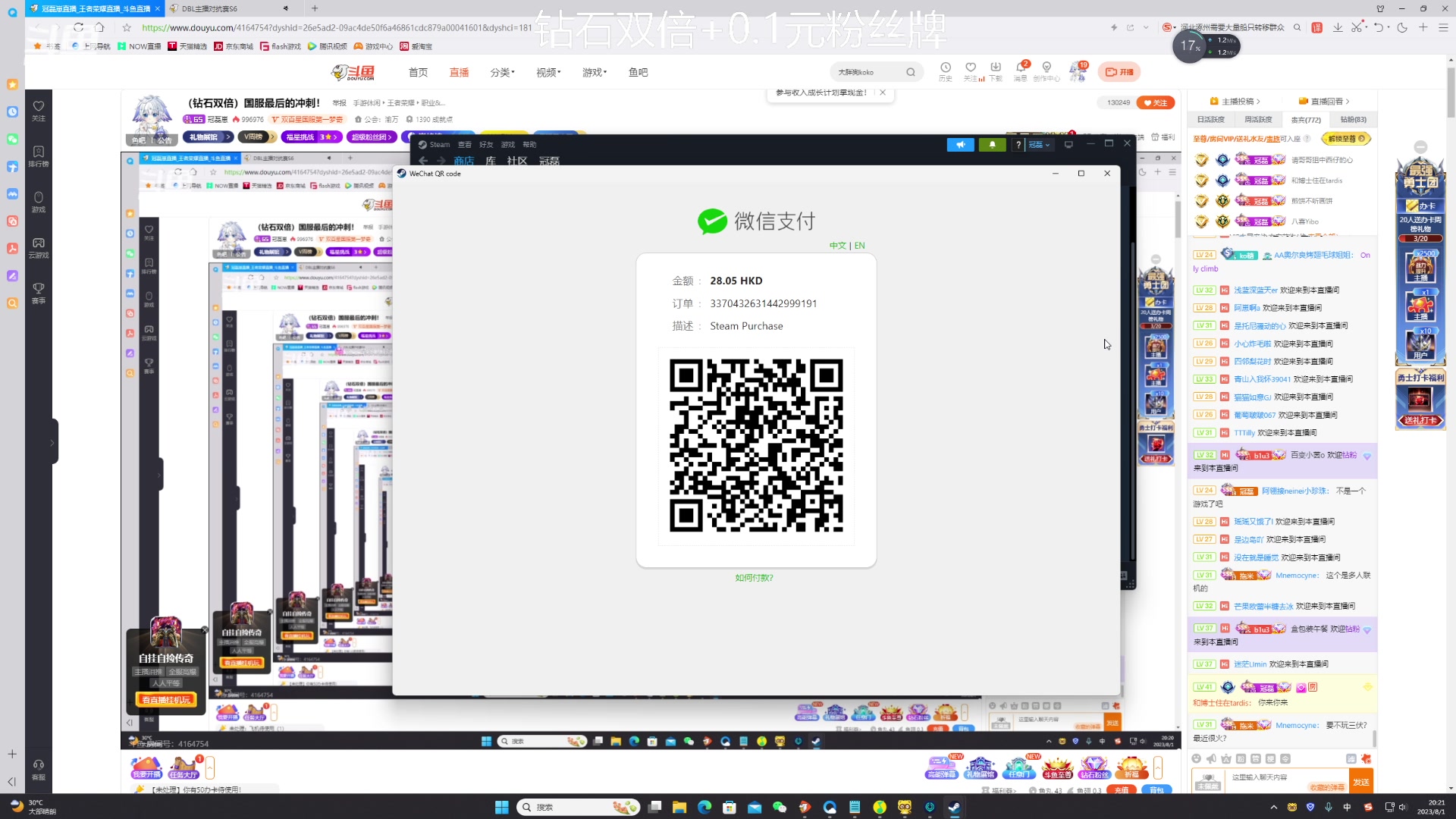The image size is (1456, 819).
Task: Click 如何付款? link in WeChat Pay
Action: click(x=754, y=578)
